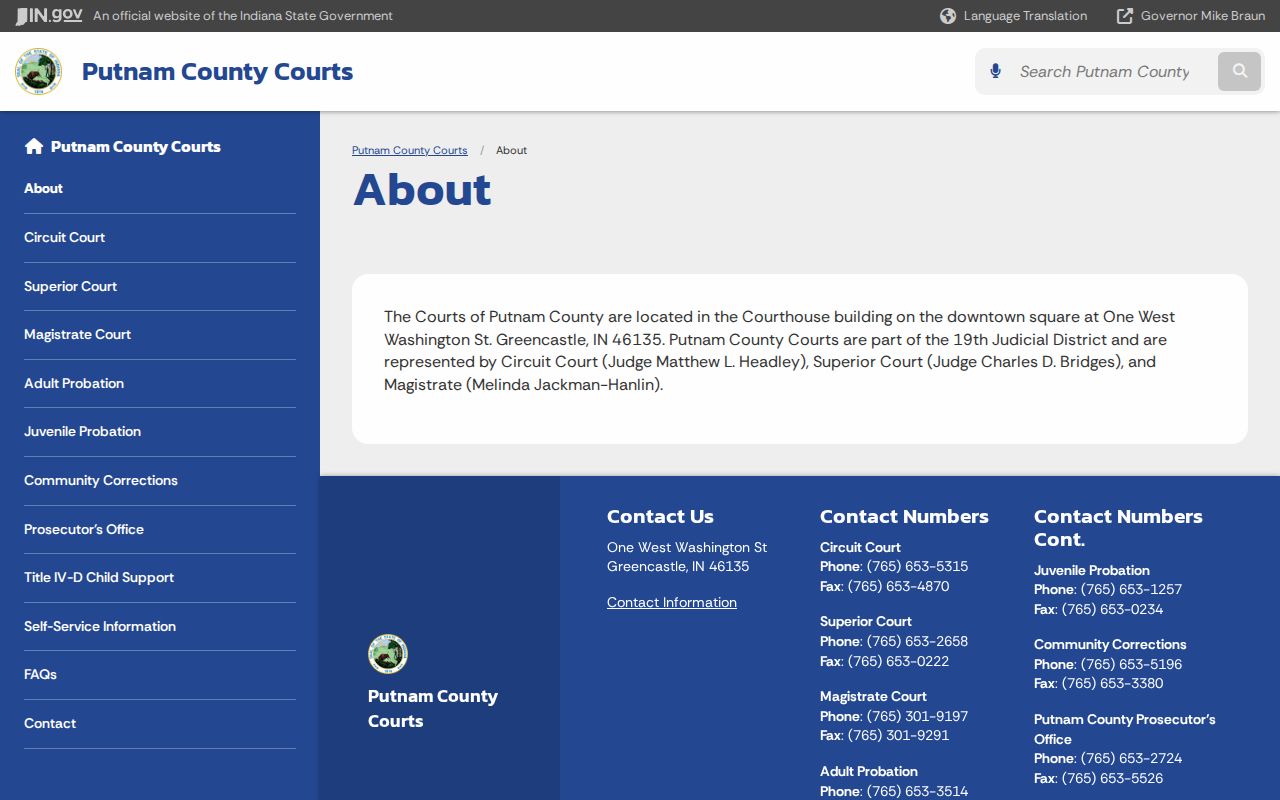Click the Search Putnam County input field
The image size is (1280, 800).
point(1105,71)
